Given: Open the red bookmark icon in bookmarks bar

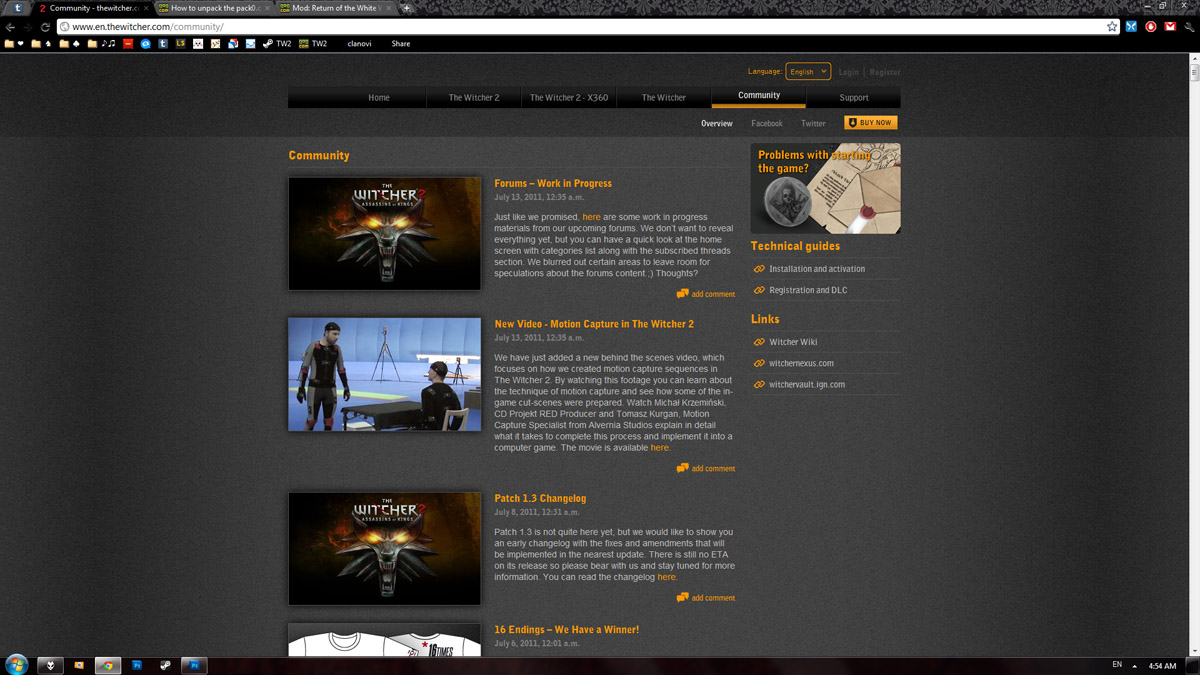Looking at the screenshot, I should [x=128, y=44].
